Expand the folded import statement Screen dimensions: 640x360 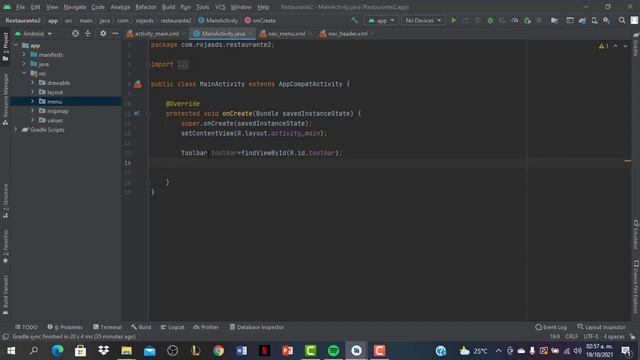182,64
